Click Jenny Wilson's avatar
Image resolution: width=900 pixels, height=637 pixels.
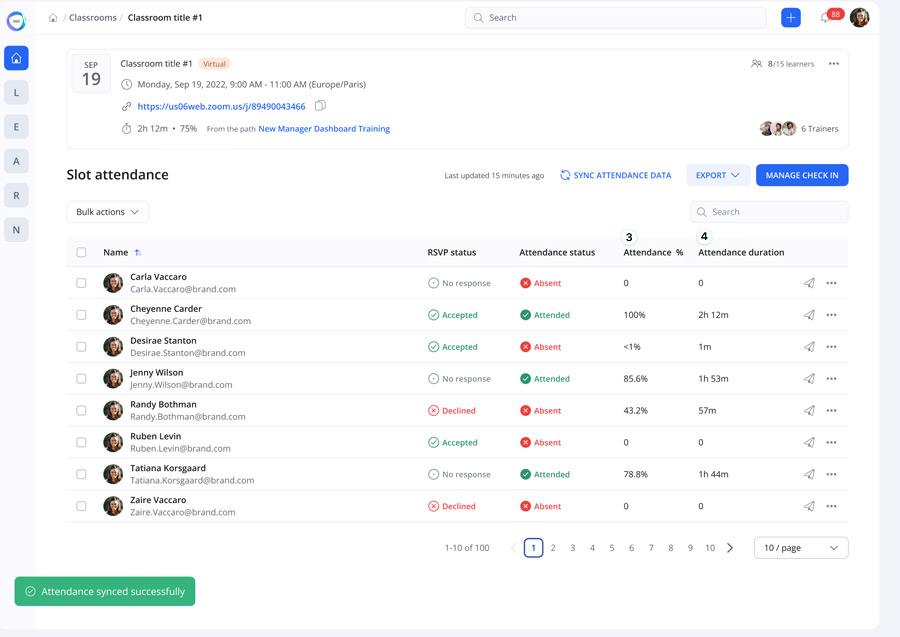click(x=113, y=379)
